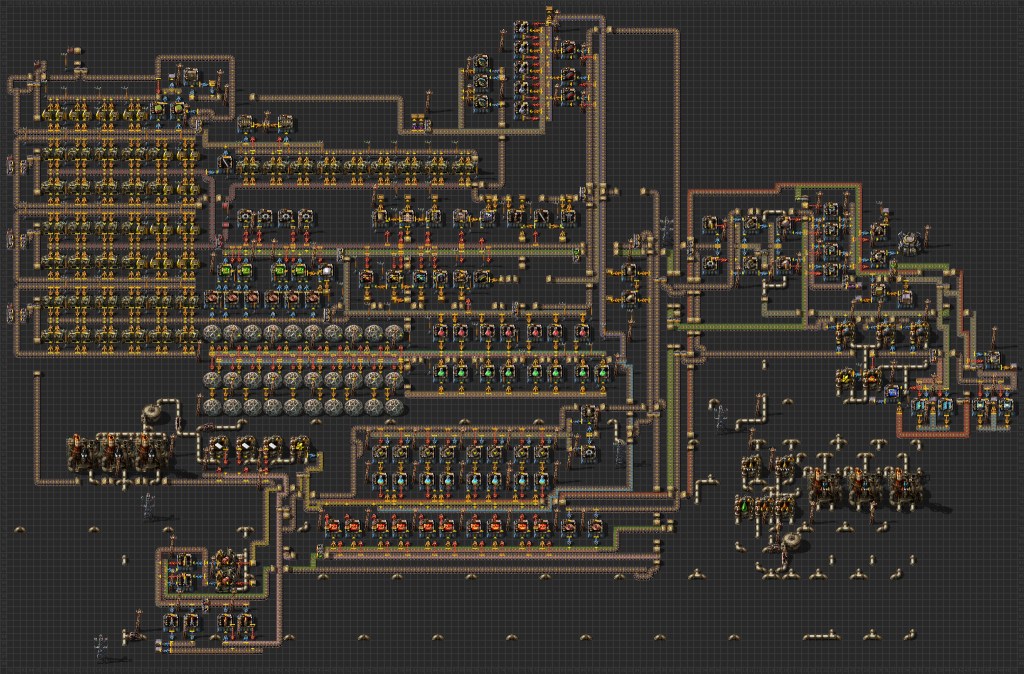Screen dimensions: 1024x674
Task: Select the bottom assembler in three-assembler top cluster
Action: [x=481, y=103]
